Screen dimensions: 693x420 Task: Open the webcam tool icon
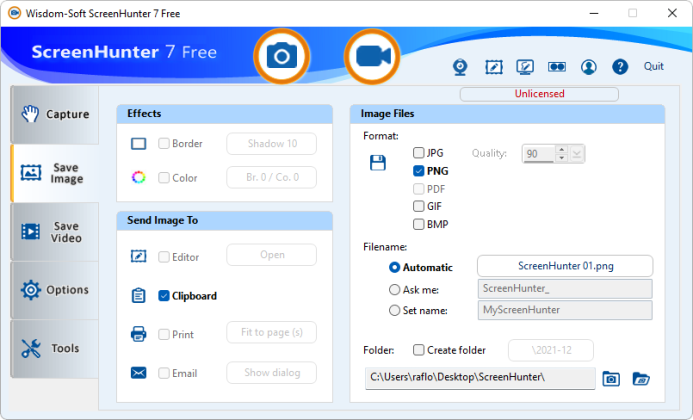pyautogui.click(x=460, y=67)
